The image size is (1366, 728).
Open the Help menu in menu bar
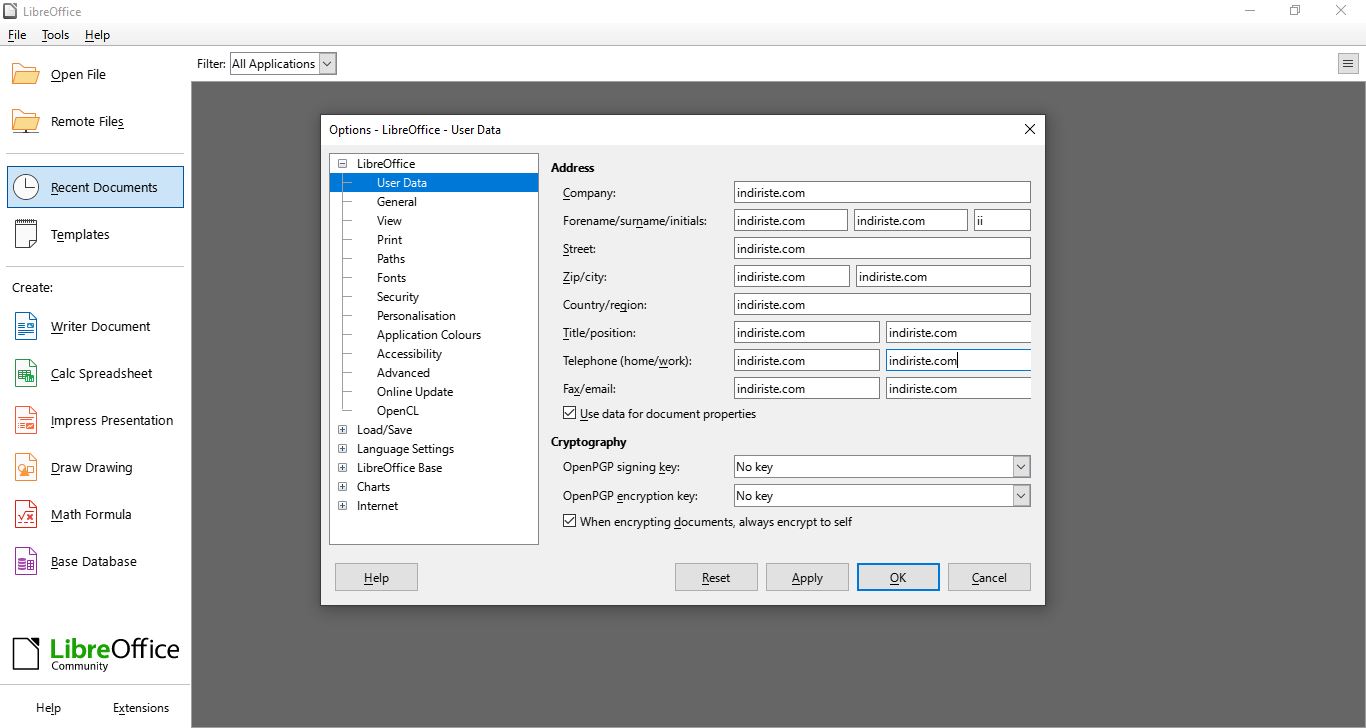coord(97,35)
